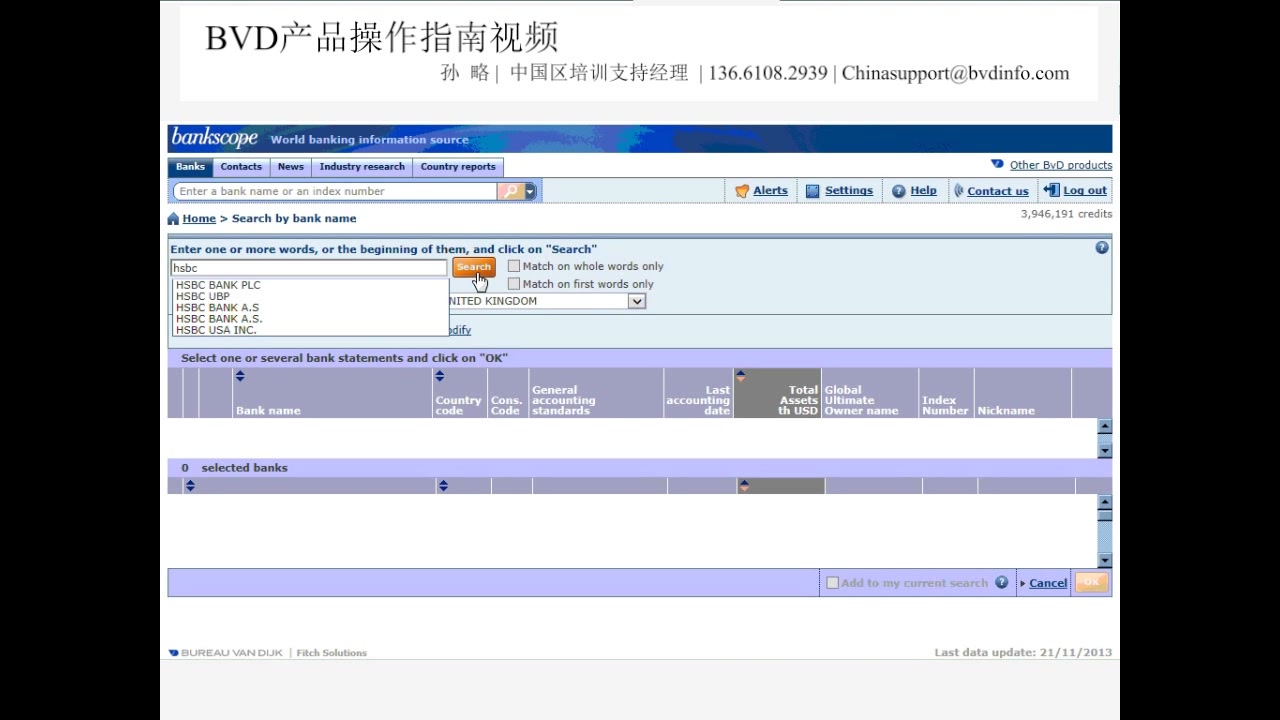Open the Settings link
The image size is (1280, 720).
point(849,191)
